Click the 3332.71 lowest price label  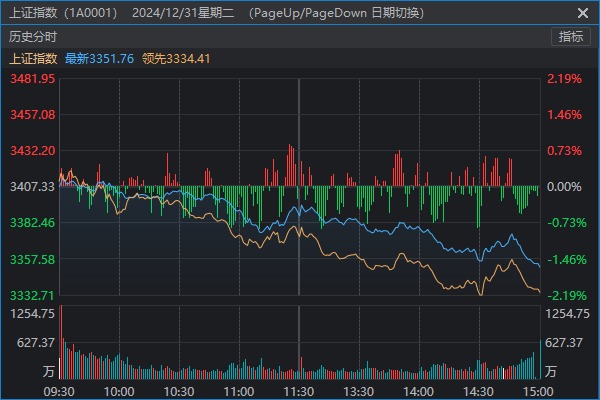[30, 295]
